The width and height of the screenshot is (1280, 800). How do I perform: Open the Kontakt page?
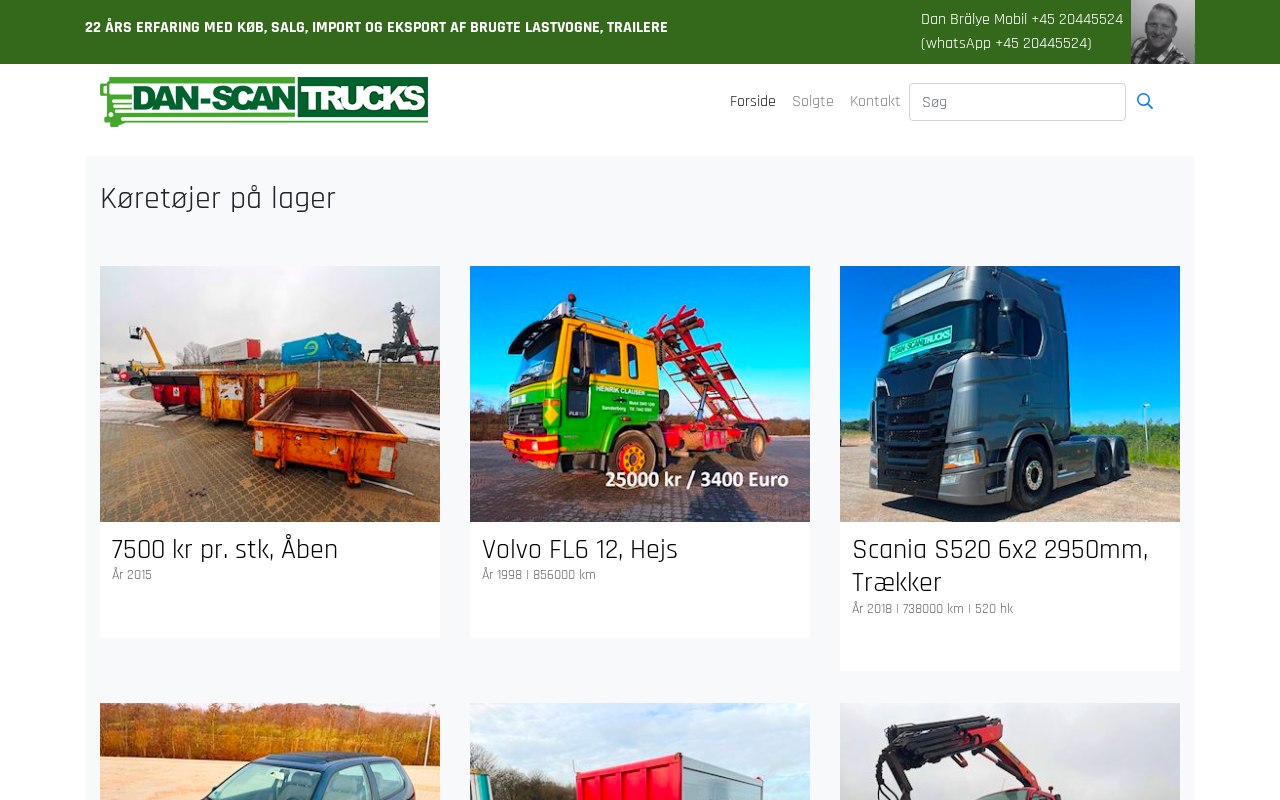coord(875,102)
